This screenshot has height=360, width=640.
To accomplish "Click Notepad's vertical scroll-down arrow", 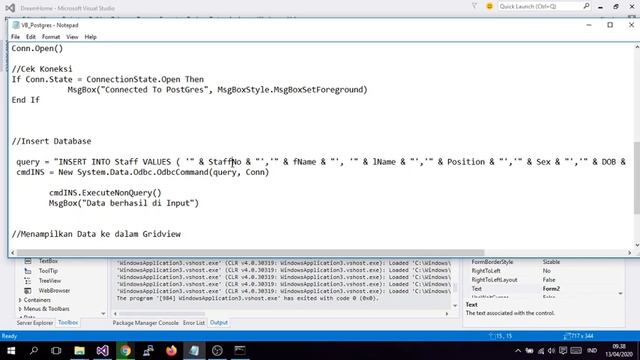I will pyautogui.click(x=637, y=245).
